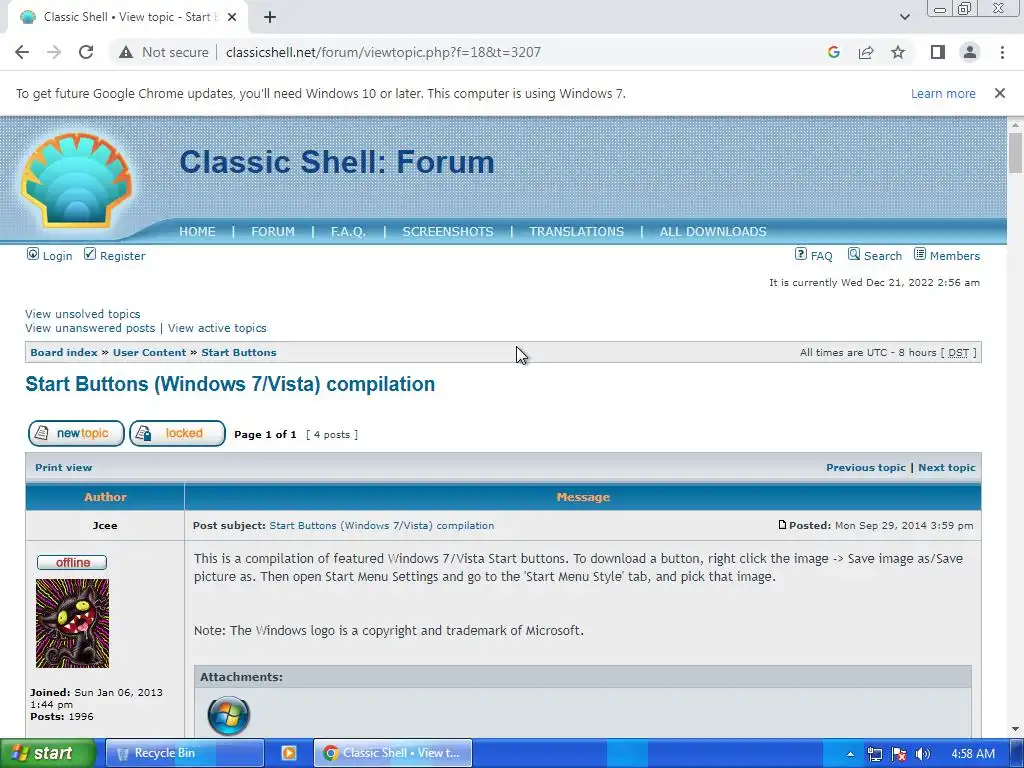Click the volume speaker tray icon
The width and height of the screenshot is (1024, 768).
tap(923, 754)
